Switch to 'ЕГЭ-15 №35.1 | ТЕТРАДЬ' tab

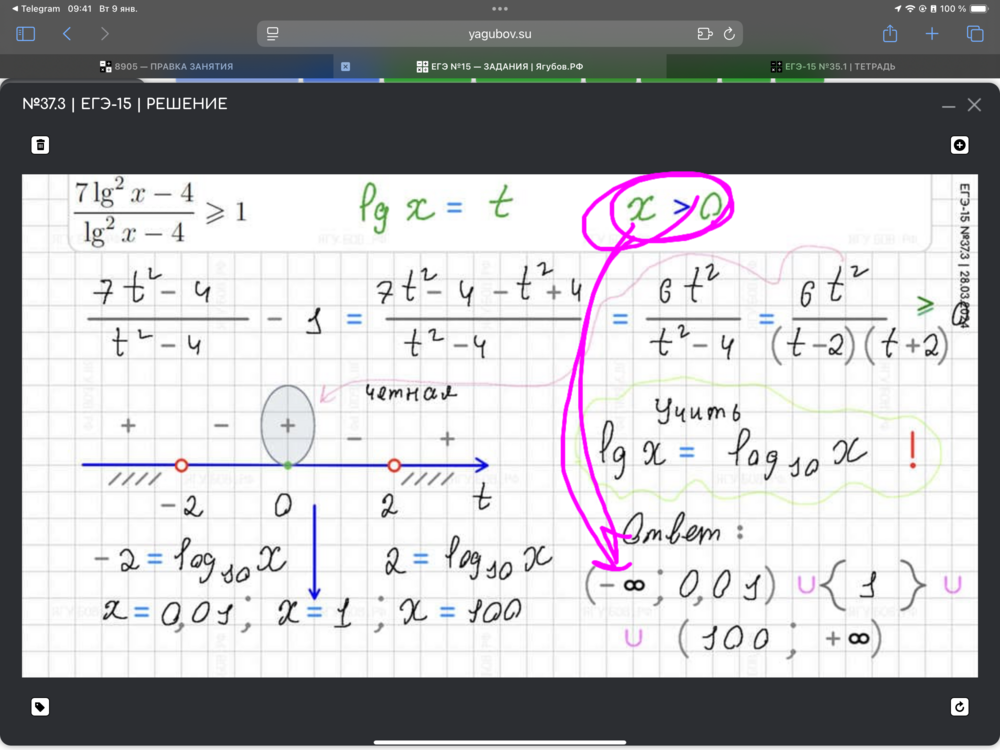pyautogui.click(x=832, y=67)
